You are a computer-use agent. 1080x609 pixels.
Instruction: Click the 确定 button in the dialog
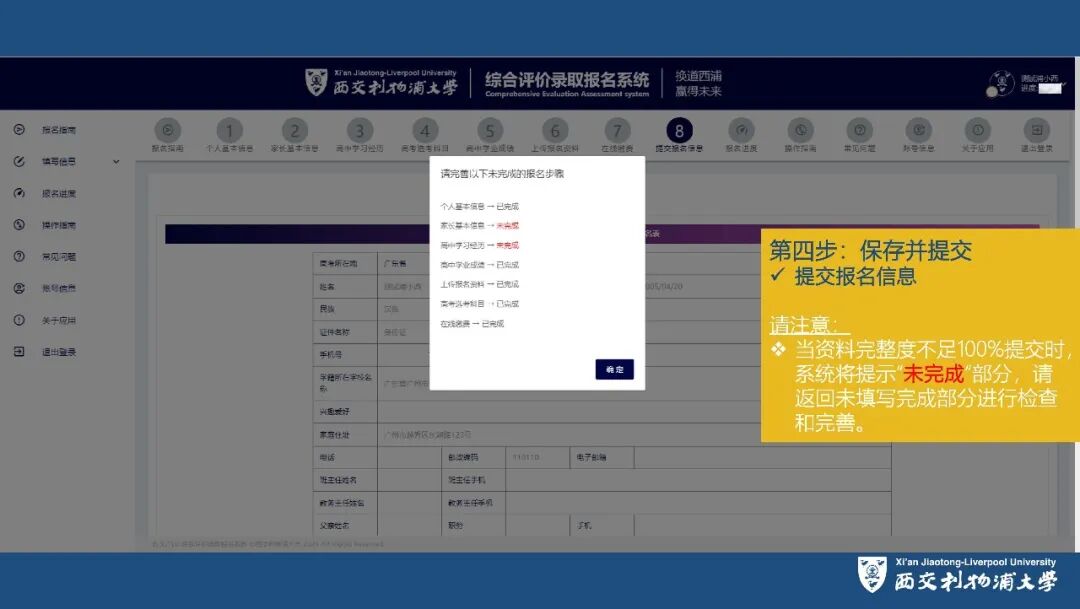click(613, 369)
